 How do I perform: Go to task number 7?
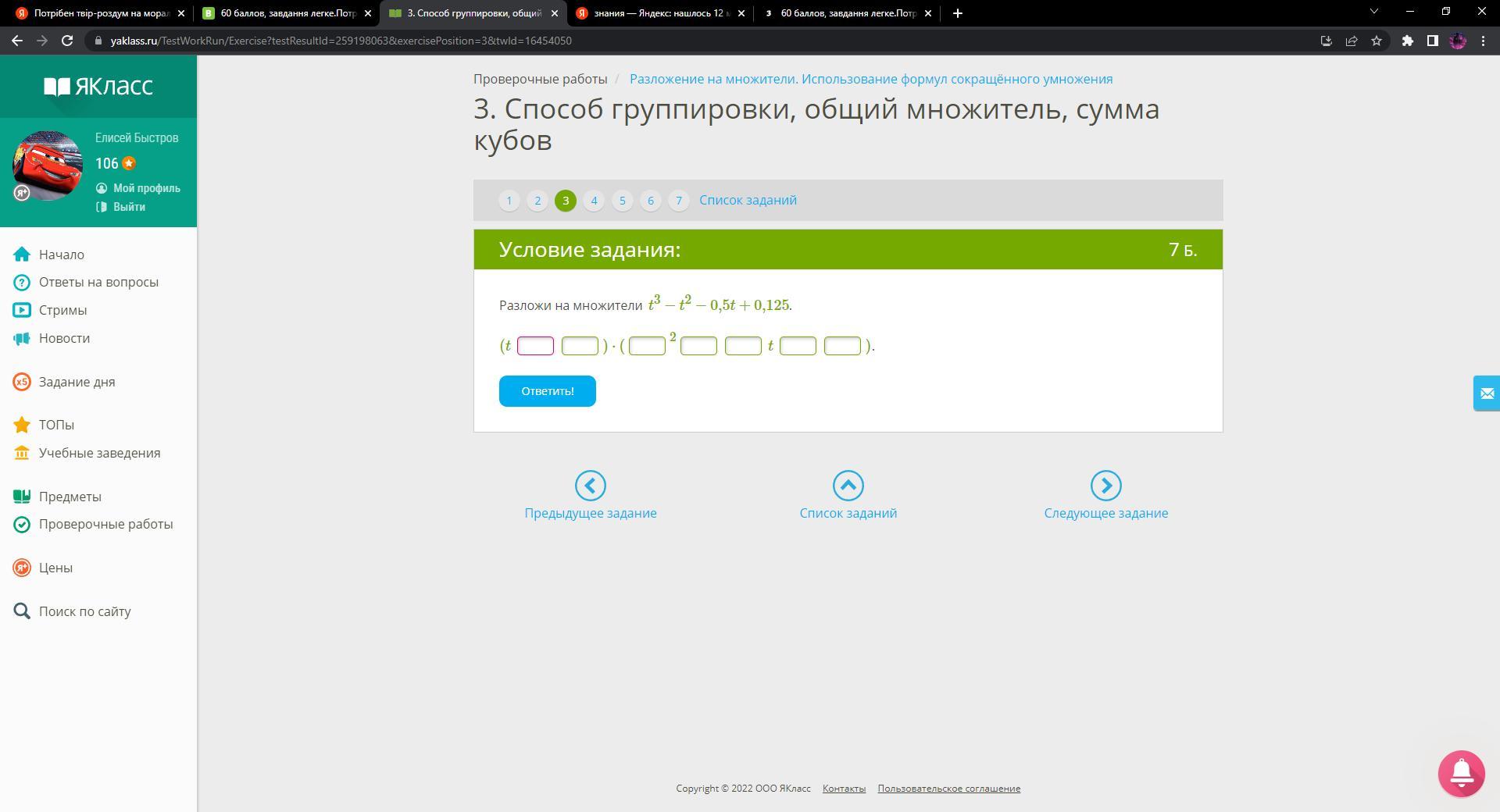pos(679,201)
